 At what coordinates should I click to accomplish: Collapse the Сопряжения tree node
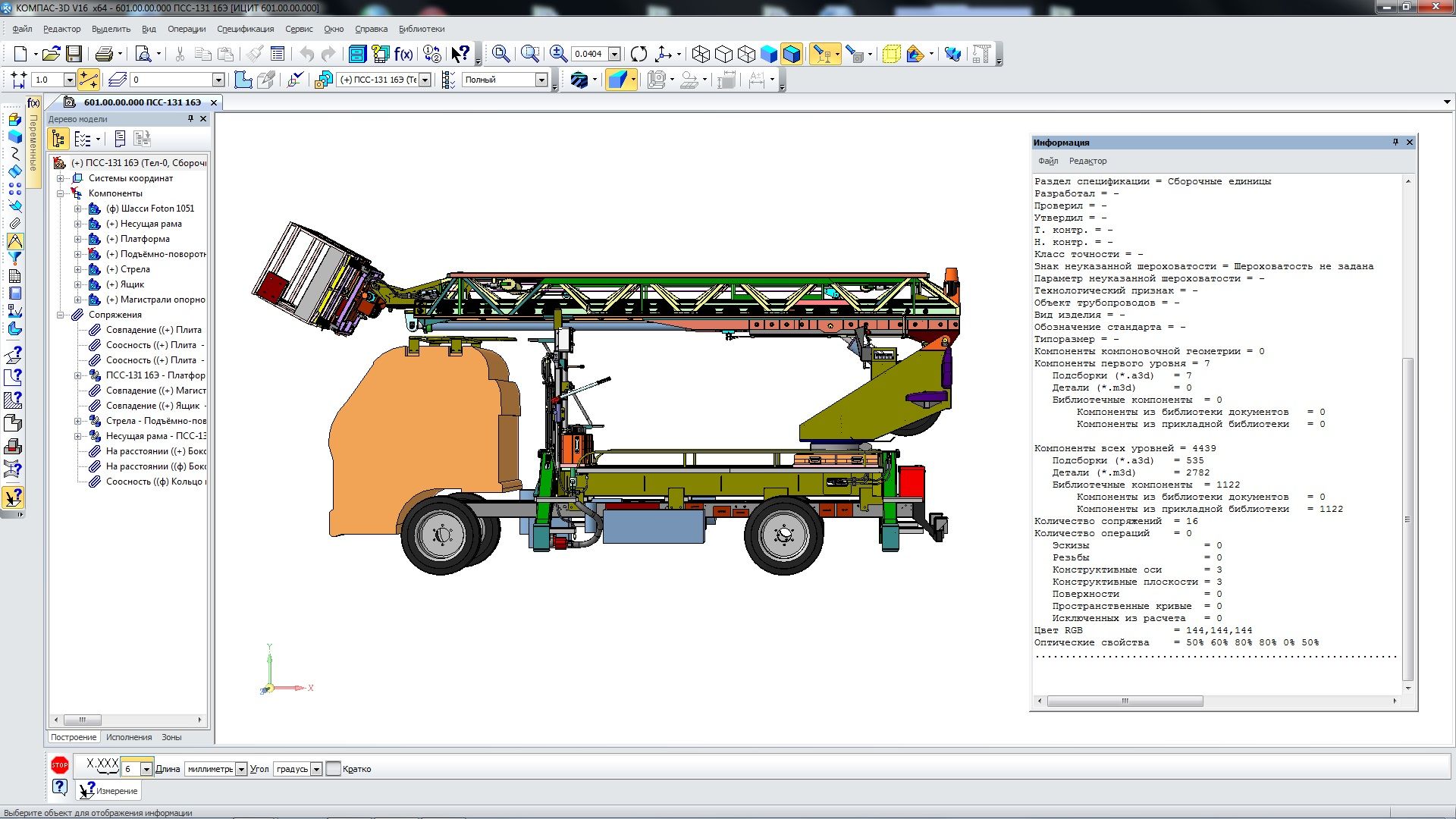pyautogui.click(x=61, y=315)
